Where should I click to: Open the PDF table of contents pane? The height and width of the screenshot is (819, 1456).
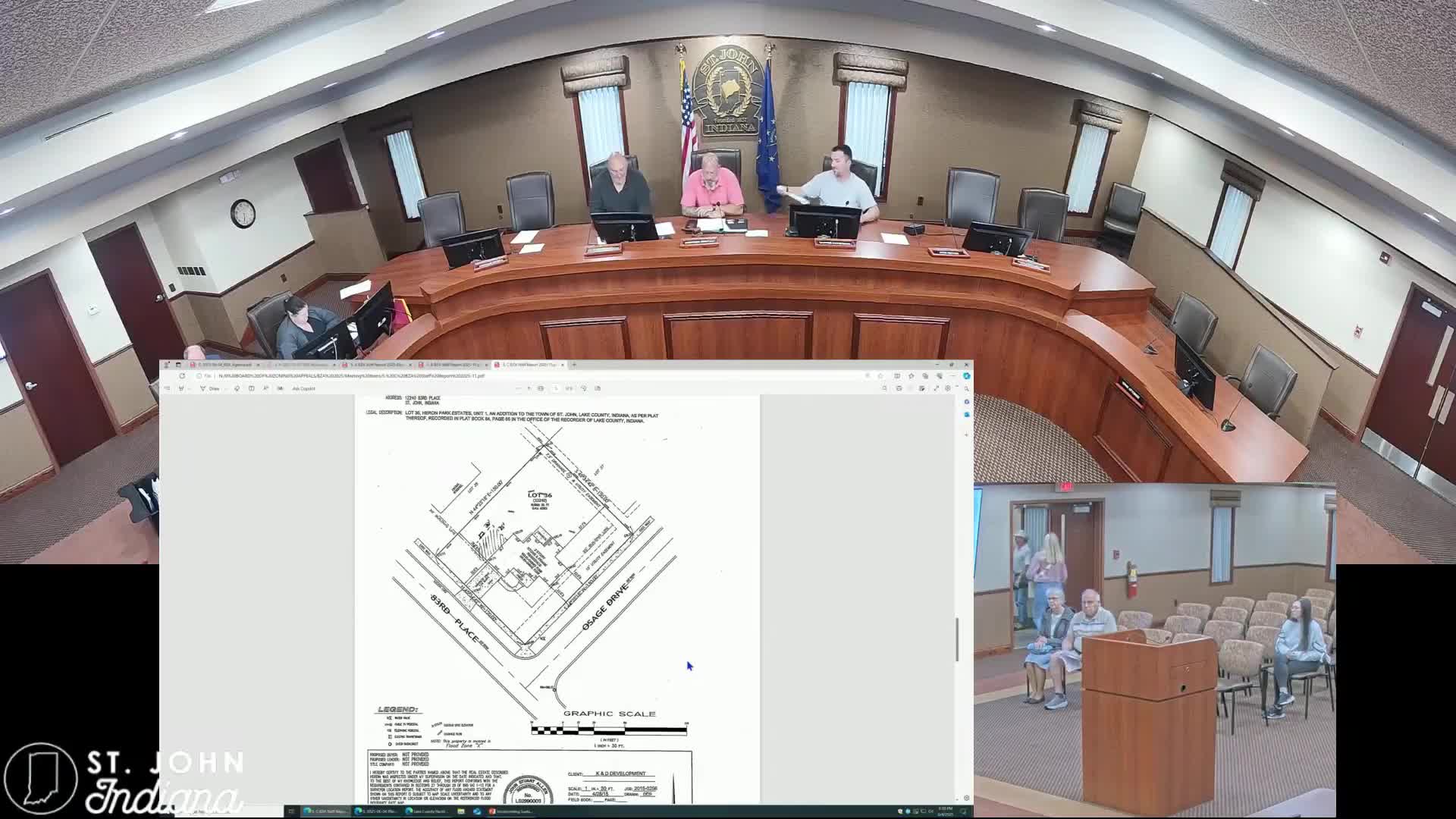click(168, 388)
